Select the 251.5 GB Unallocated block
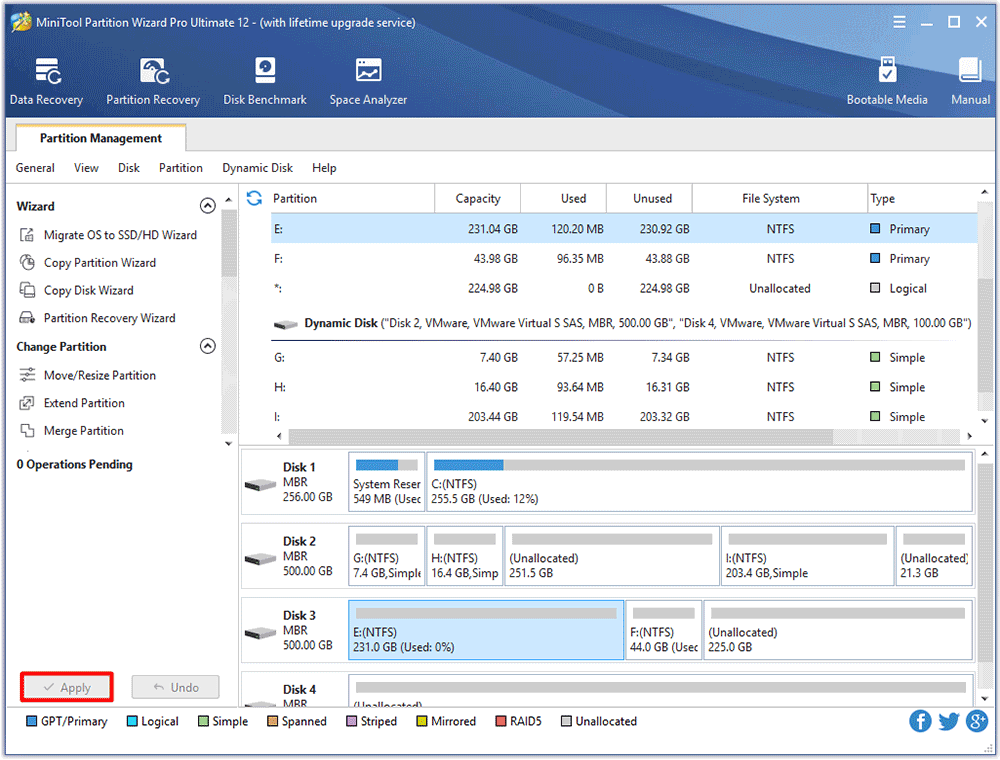 pyautogui.click(x=612, y=555)
